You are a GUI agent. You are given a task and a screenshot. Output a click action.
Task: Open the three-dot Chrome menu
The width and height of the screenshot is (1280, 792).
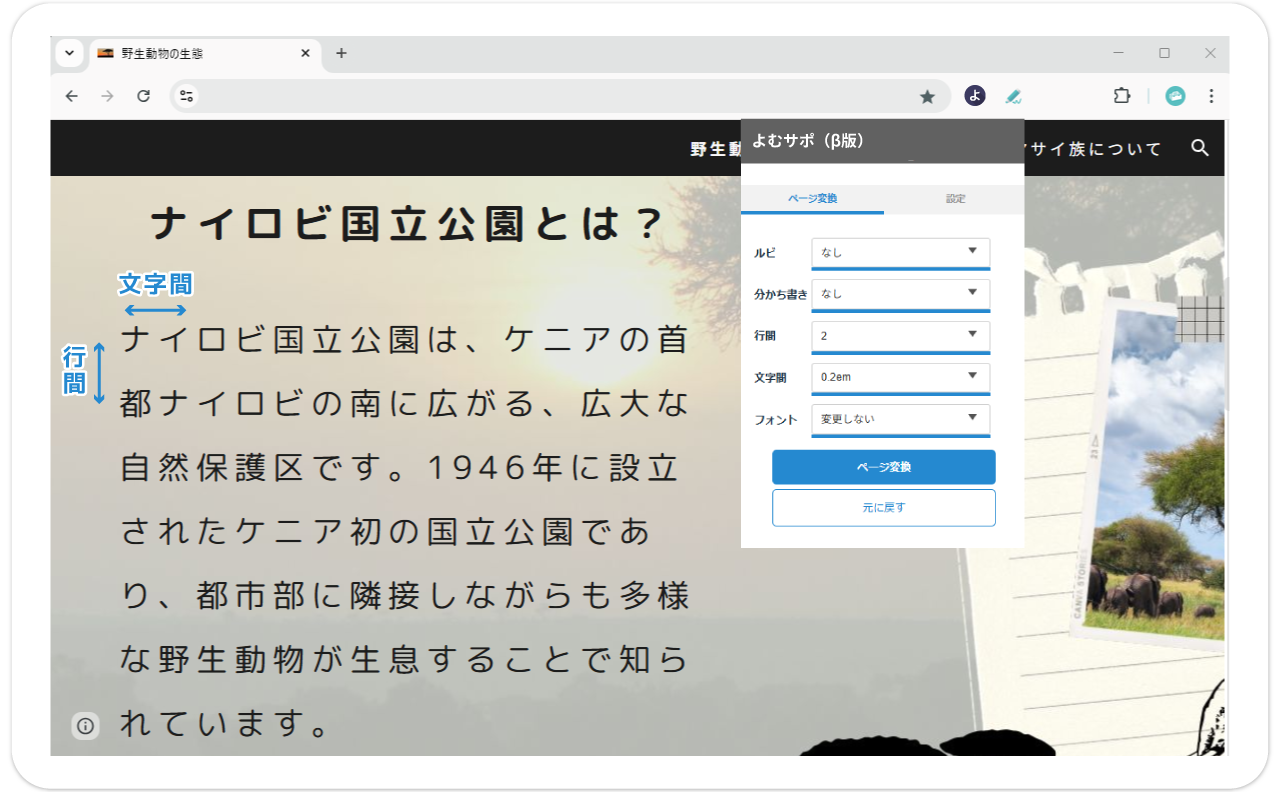tap(1211, 96)
